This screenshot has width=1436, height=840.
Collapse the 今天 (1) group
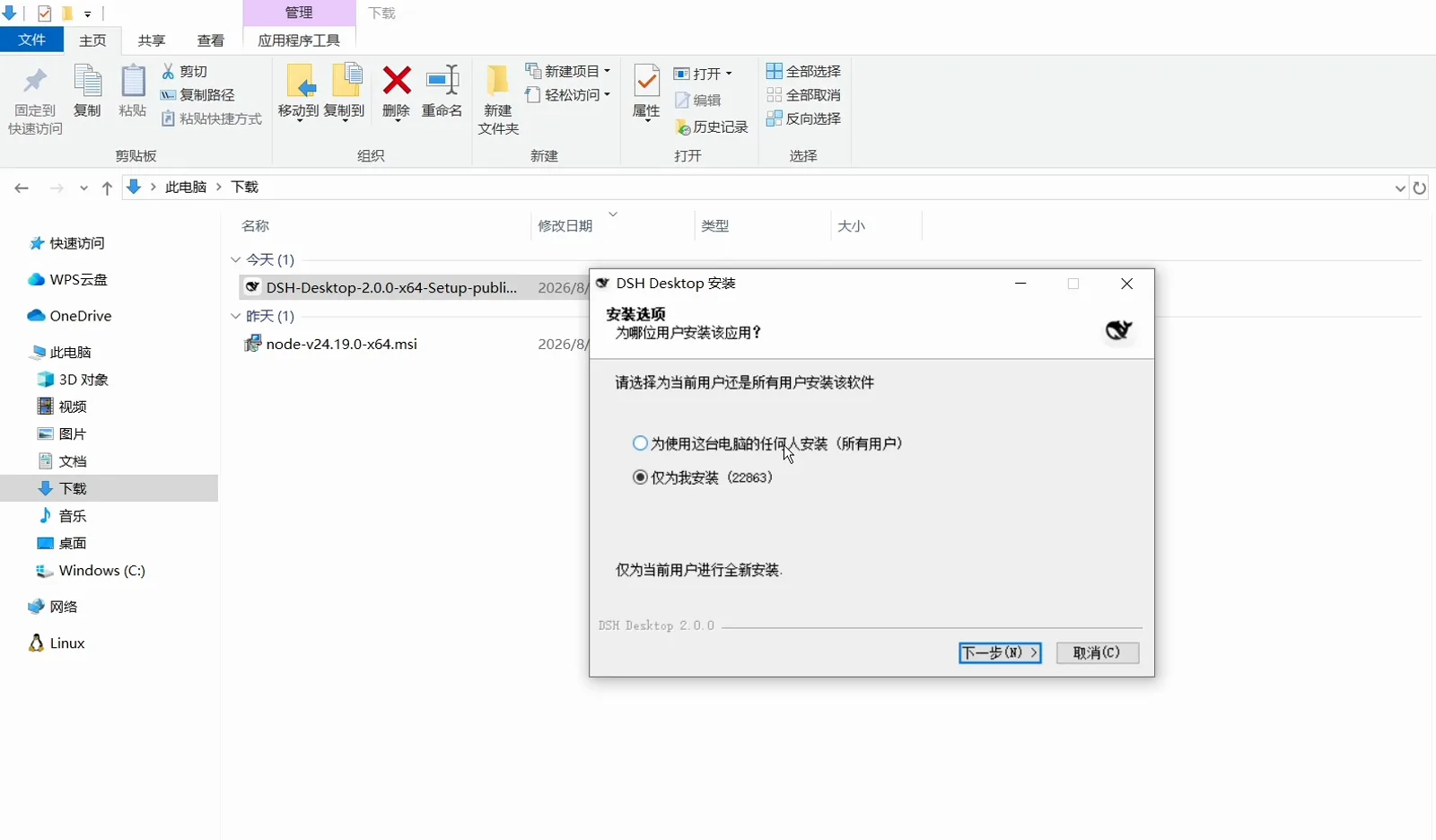tap(235, 259)
